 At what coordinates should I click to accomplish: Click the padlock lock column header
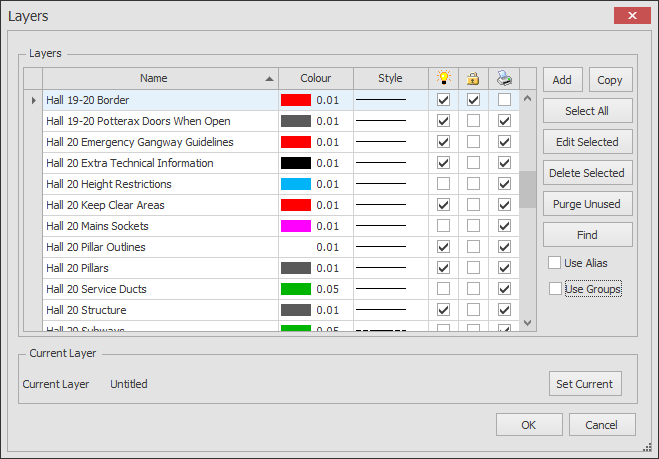click(x=473, y=78)
